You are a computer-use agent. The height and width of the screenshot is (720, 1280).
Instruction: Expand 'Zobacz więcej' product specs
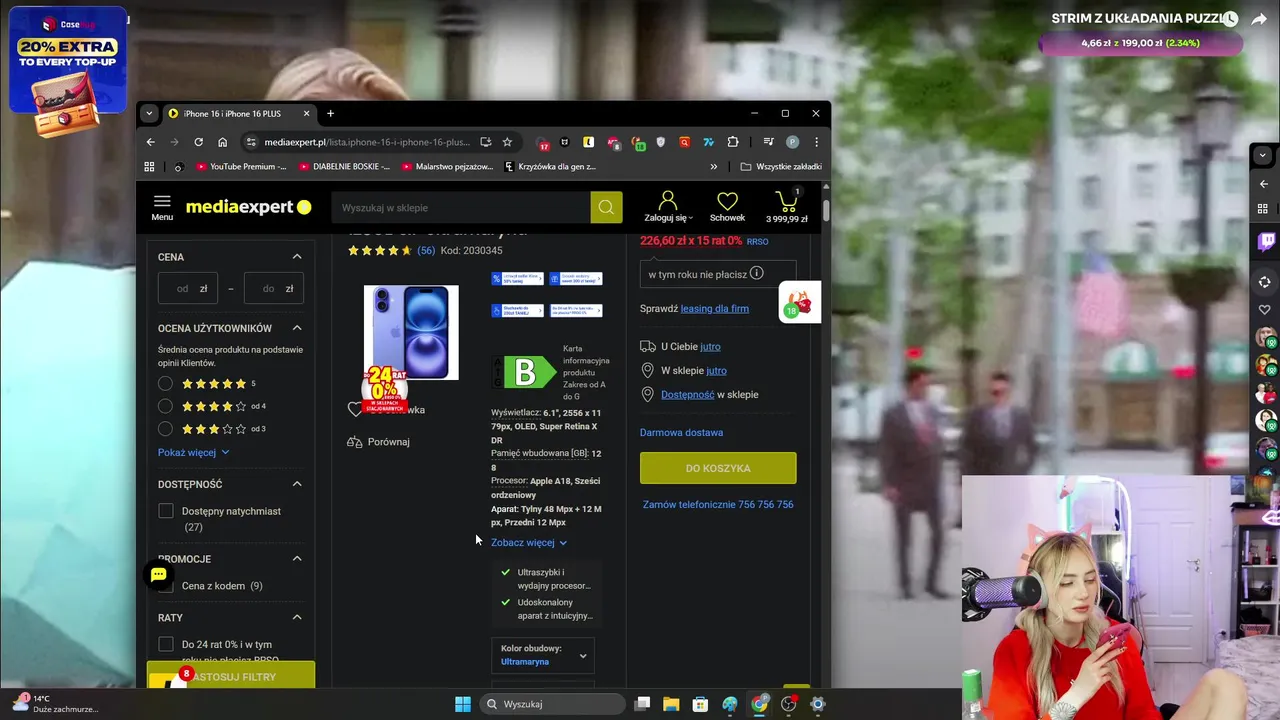[529, 543]
